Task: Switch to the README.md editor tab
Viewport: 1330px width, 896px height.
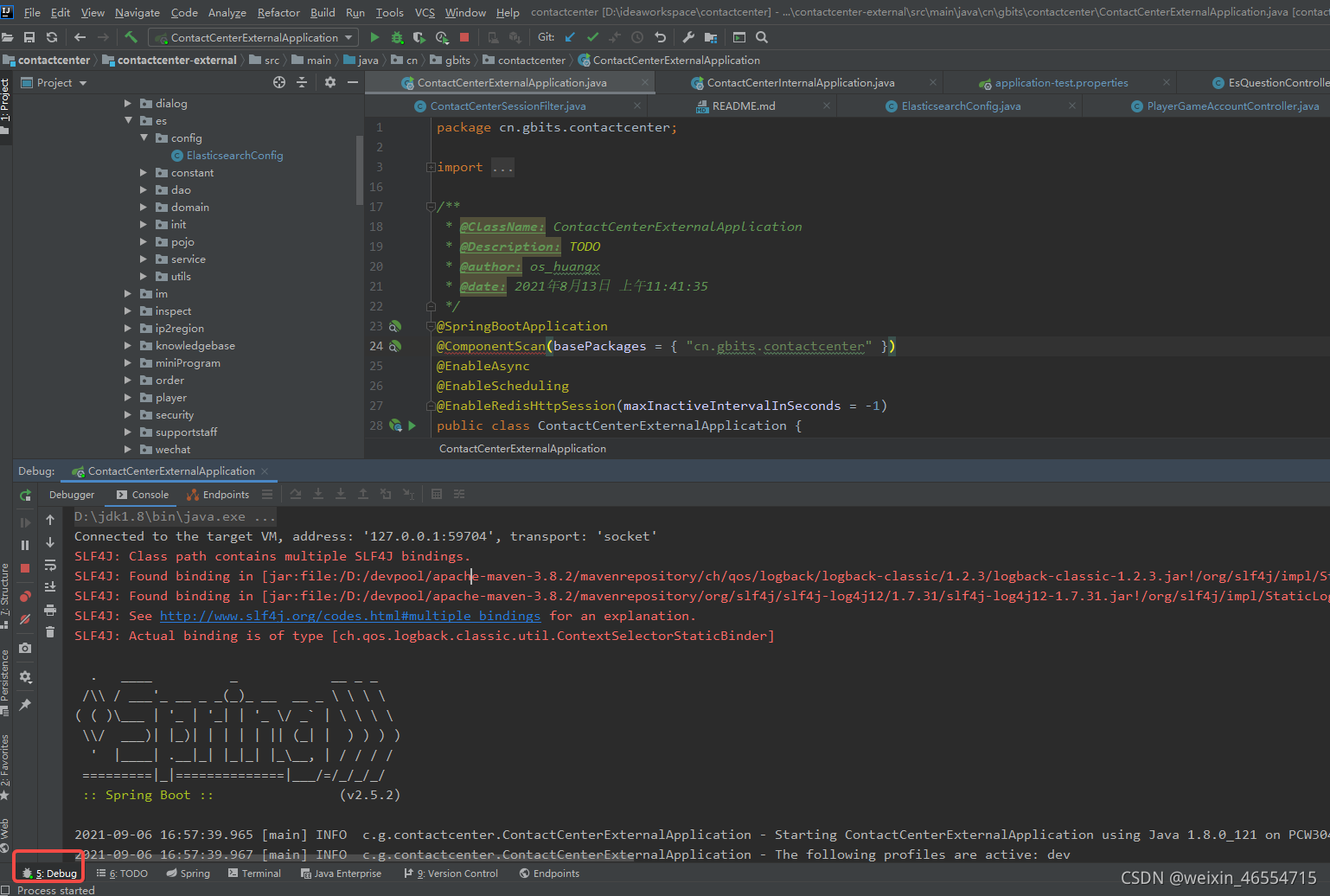Action: (x=743, y=106)
